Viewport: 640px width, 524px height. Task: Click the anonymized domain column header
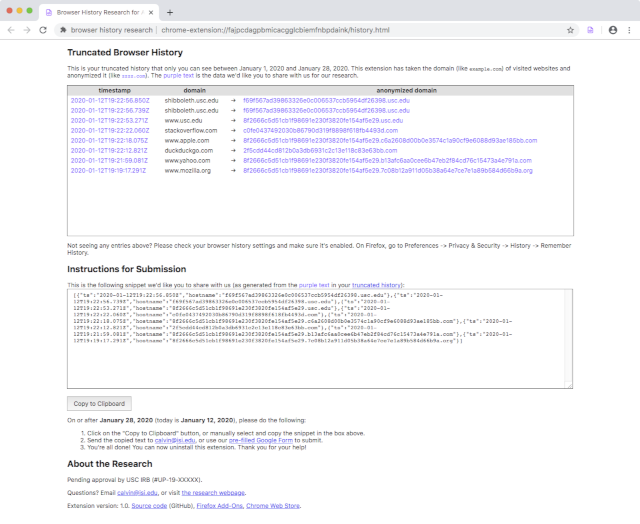click(407, 90)
